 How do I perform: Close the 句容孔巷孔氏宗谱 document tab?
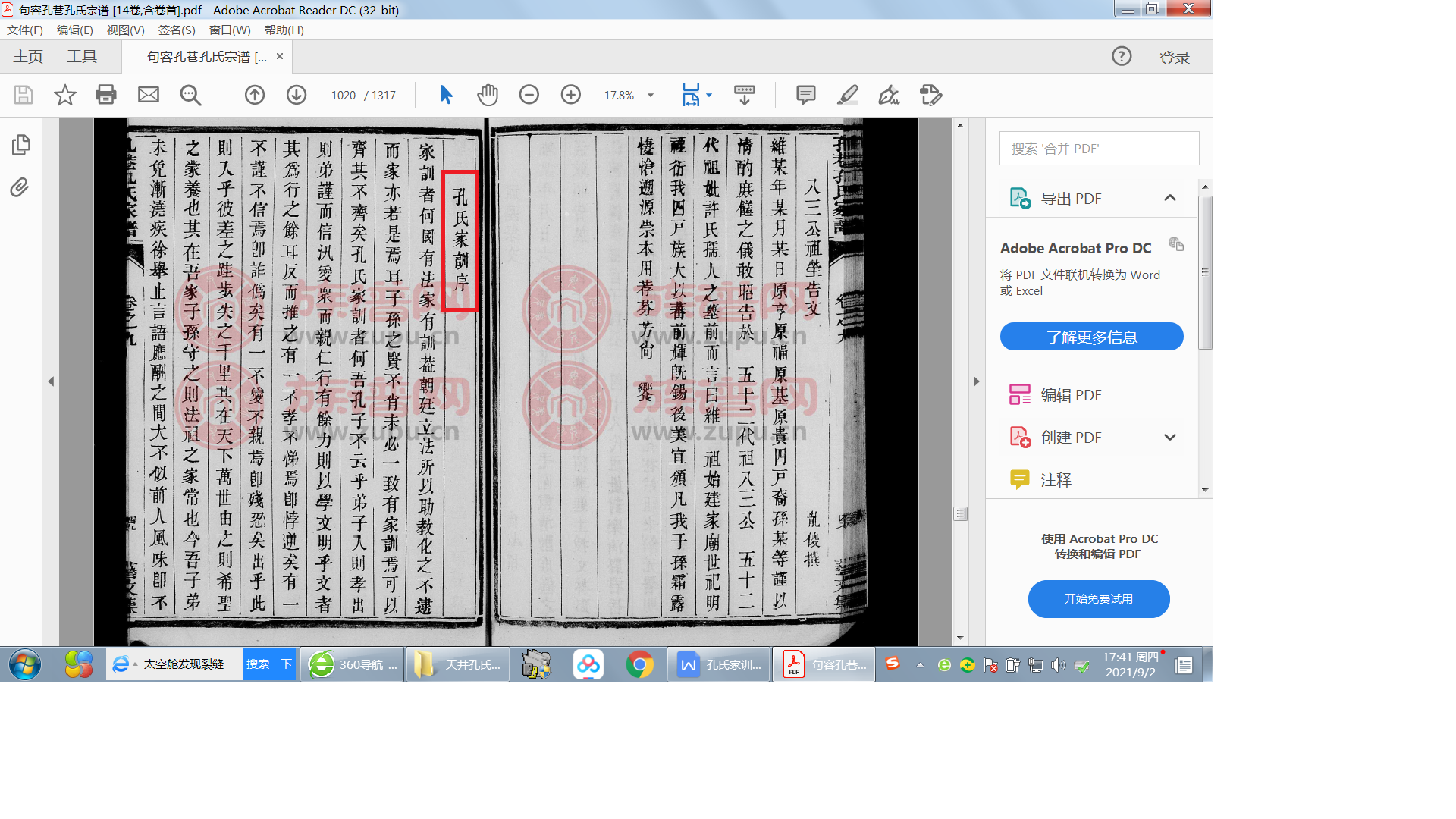[280, 56]
